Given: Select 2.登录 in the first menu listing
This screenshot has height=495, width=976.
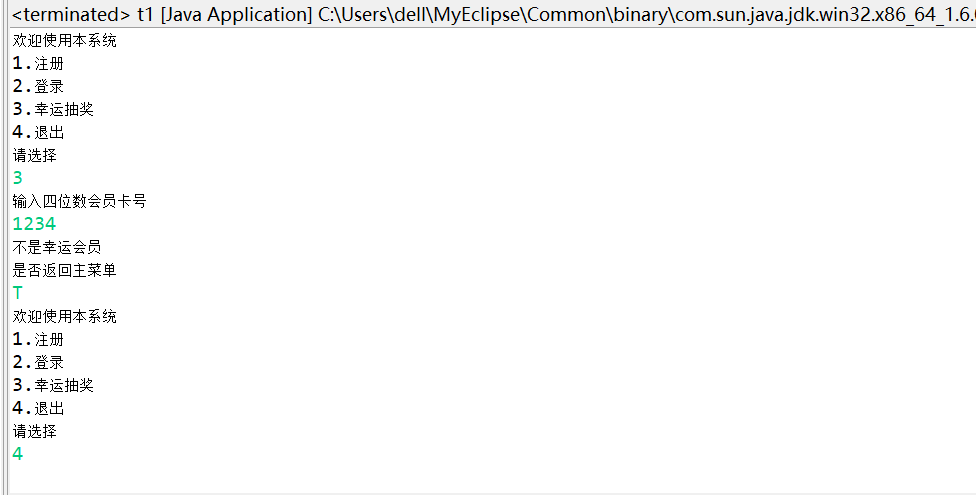Looking at the screenshot, I should pos(39,87).
